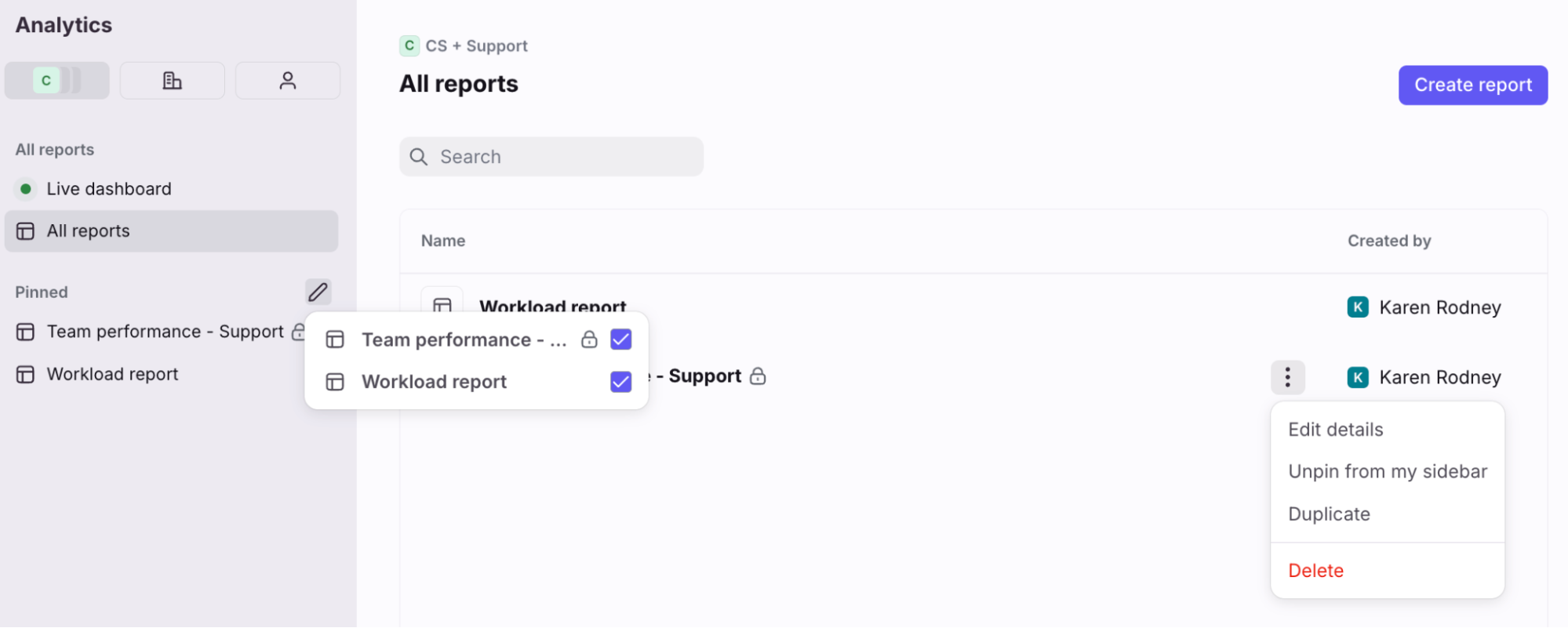Viewport: 1568px width, 628px height.
Task: Click the lock icon next to Support report name
Action: [x=758, y=376]
